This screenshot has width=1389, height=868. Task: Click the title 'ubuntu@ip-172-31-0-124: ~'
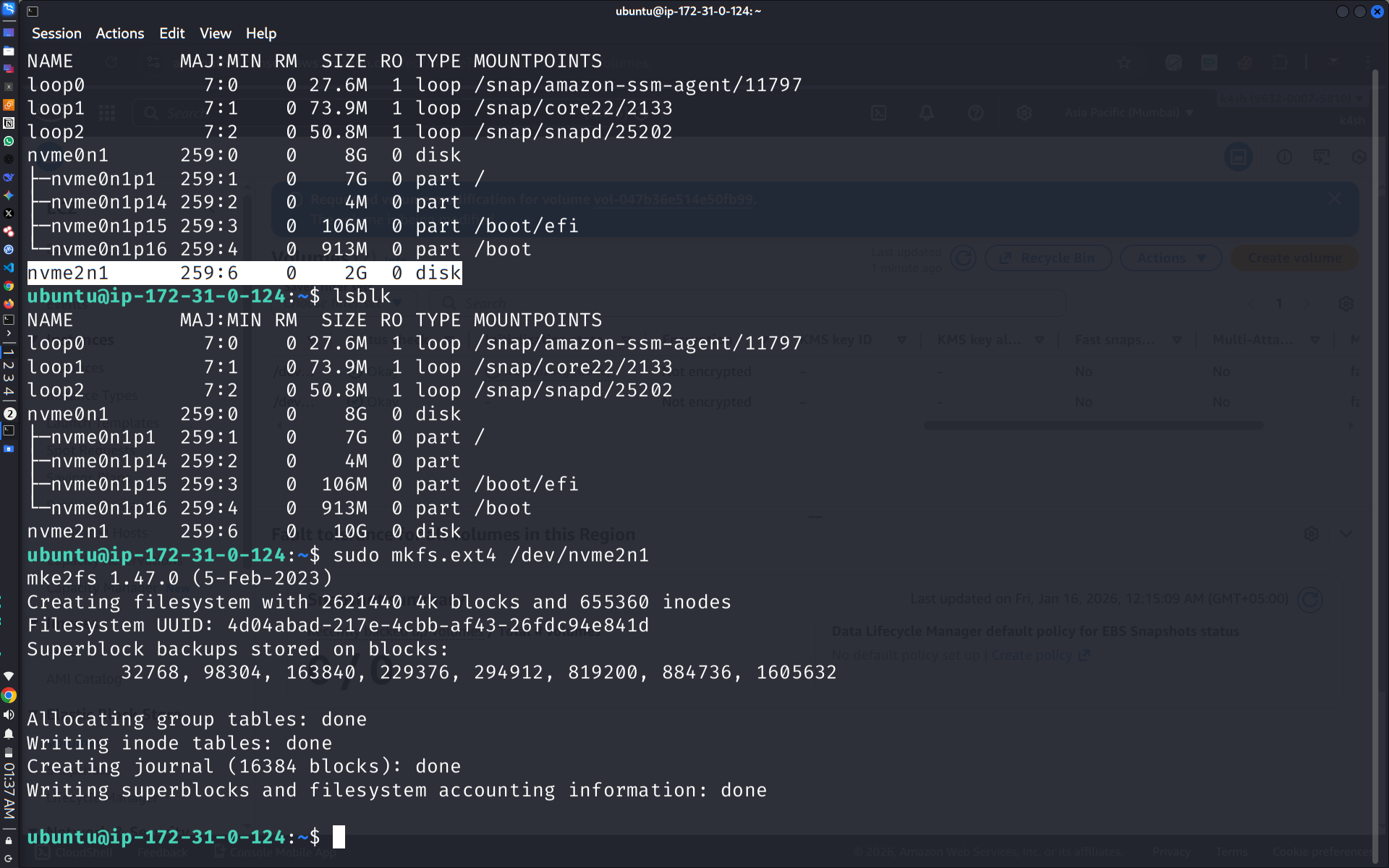688,11
